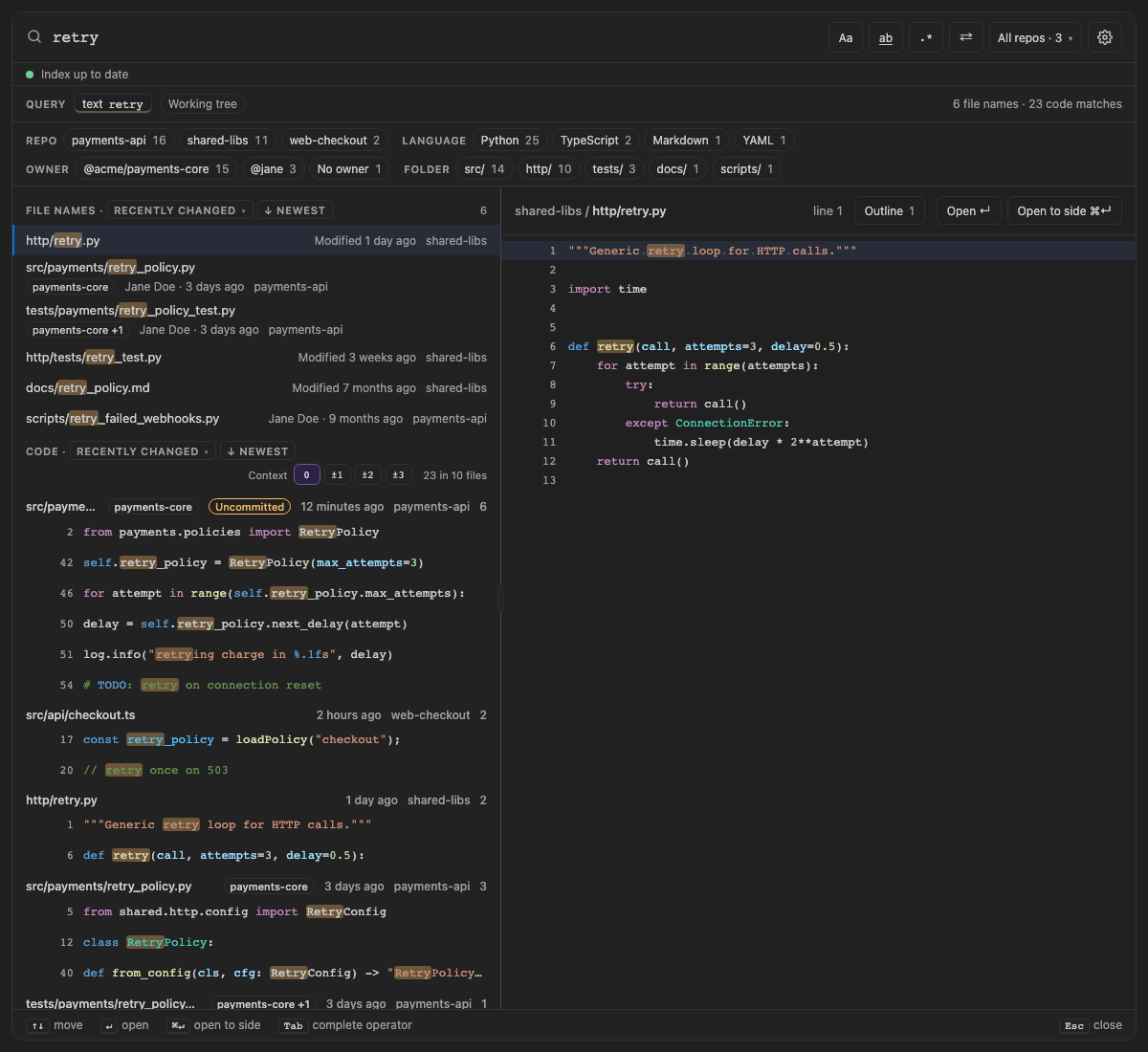This screenshot has height=1052, width=1148.
Task: Click the Uncommitted badge
Action: [x=250, y=507]
